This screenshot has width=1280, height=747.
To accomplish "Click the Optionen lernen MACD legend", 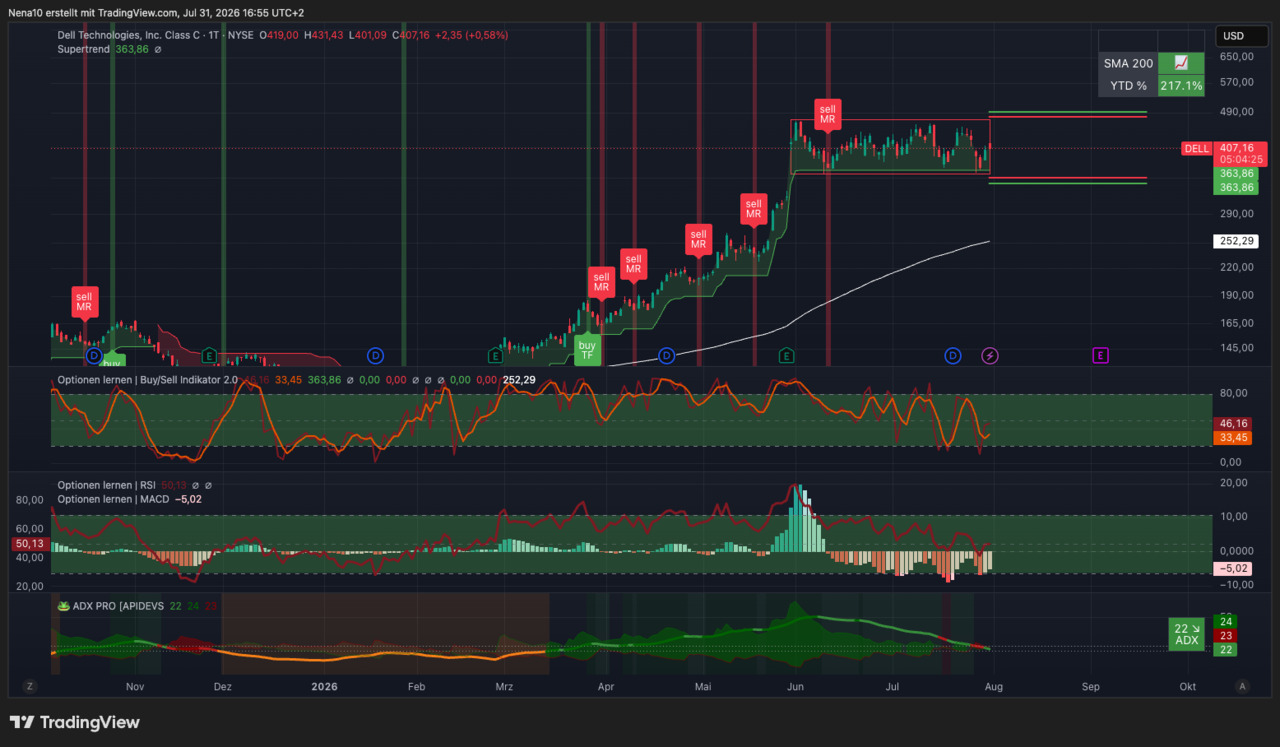I will [x=114, y=498].
